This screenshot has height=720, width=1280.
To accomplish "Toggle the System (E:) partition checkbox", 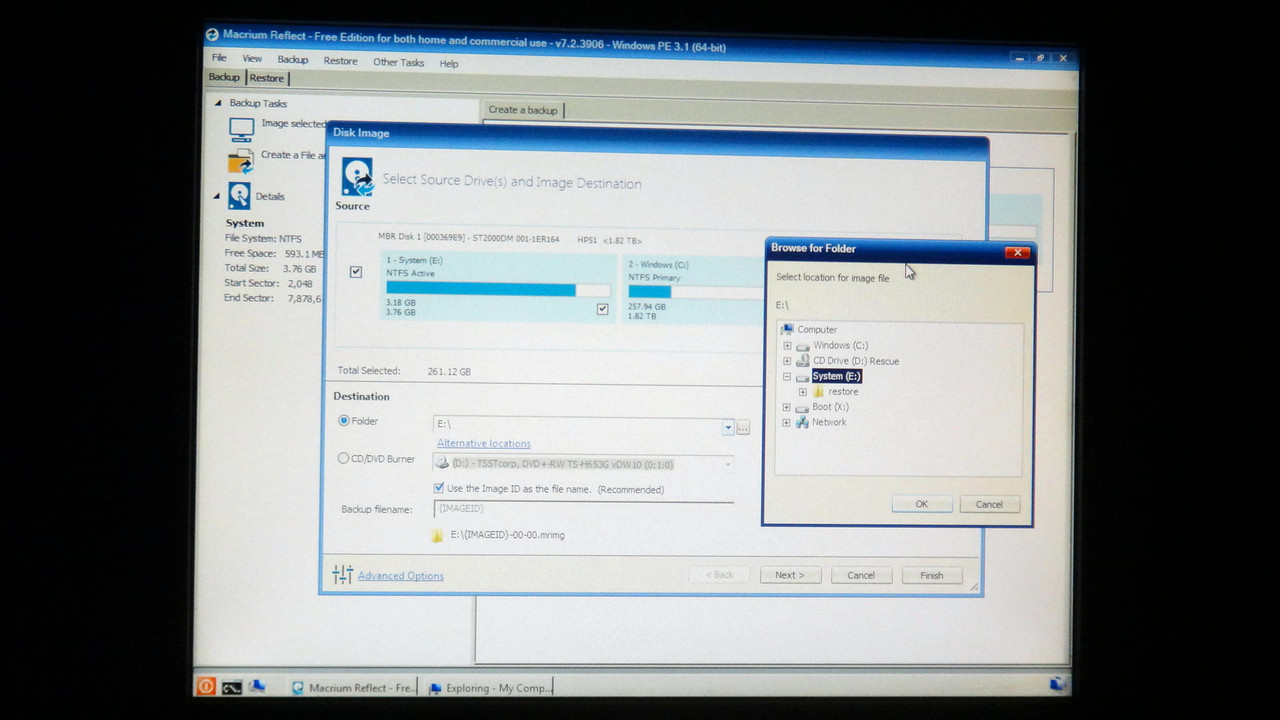I will (x=602, y=309).
